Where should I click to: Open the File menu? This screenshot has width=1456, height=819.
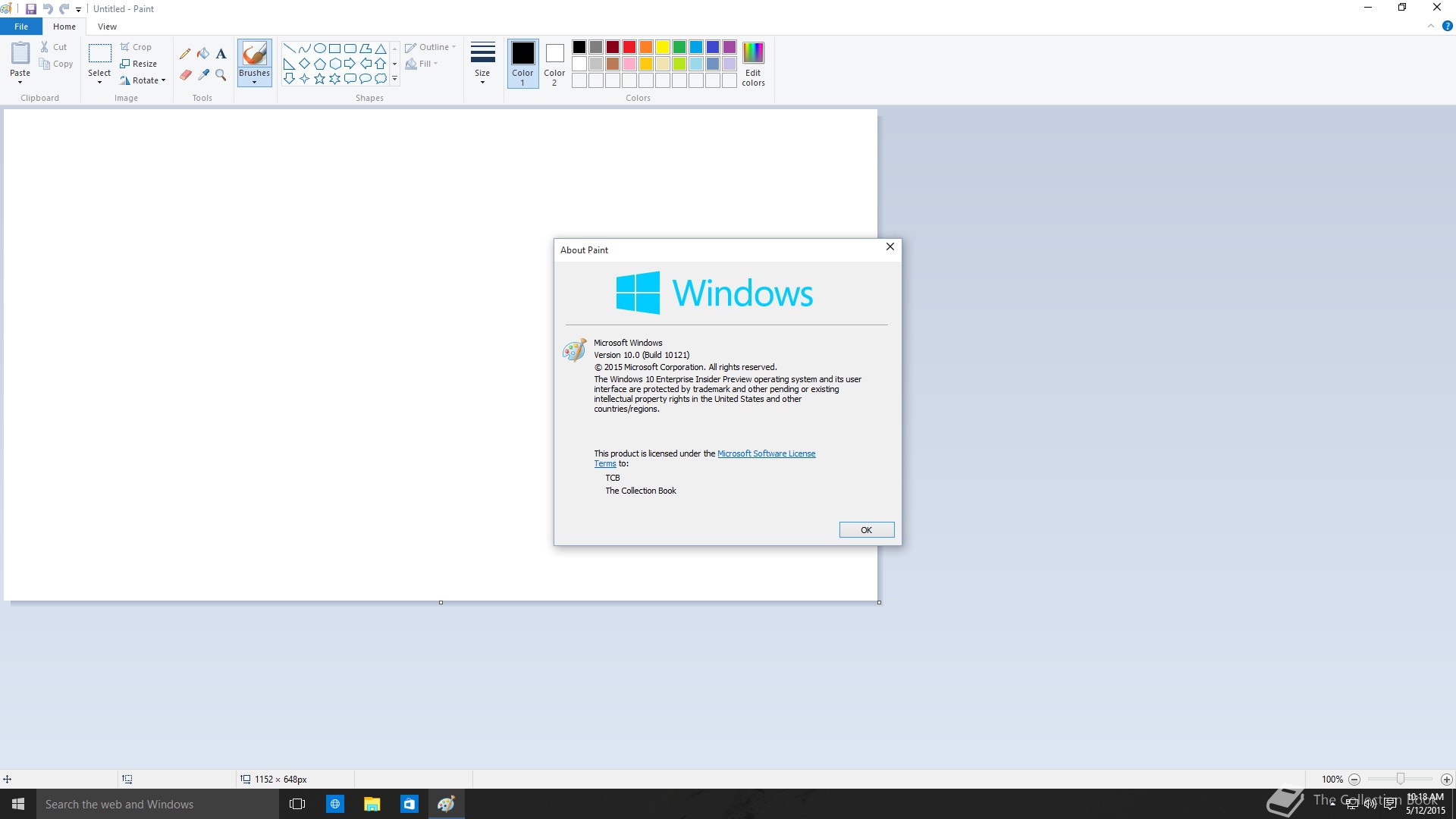pyautogui.click(x=21, y=27)
